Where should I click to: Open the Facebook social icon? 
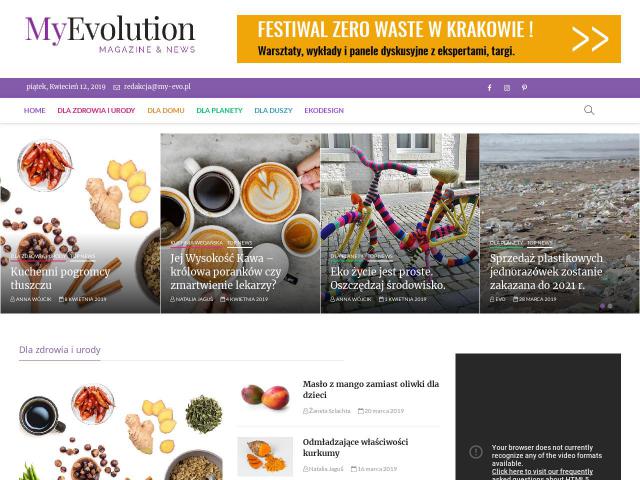click(x=489, y=88)
